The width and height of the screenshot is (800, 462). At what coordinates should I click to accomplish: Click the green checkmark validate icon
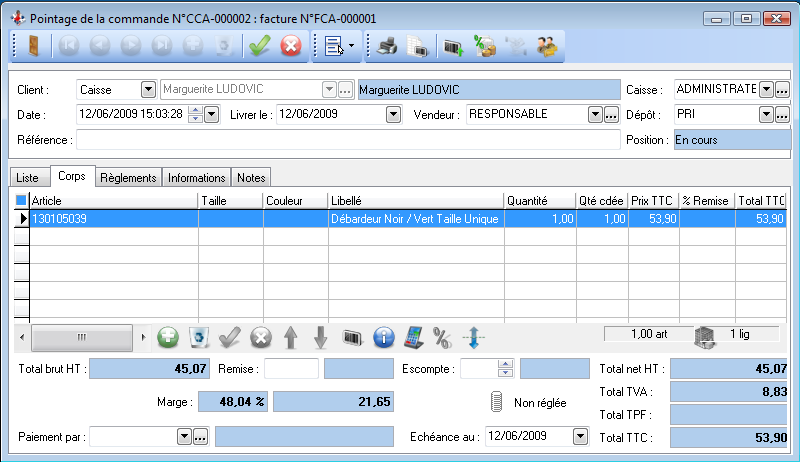[x=260, y=45]
